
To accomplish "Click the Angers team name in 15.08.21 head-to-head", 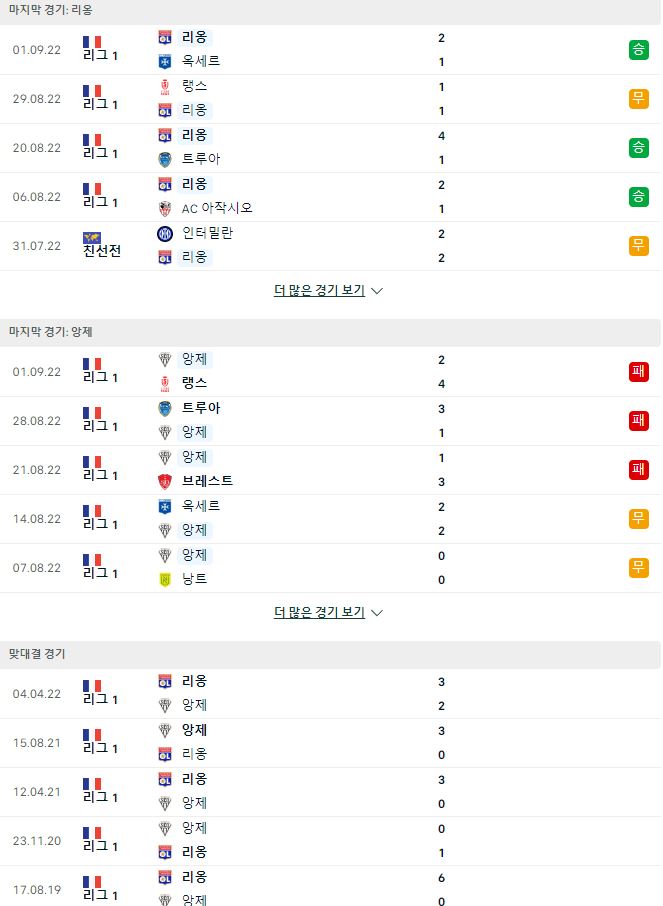I will (x=194, y=730).
